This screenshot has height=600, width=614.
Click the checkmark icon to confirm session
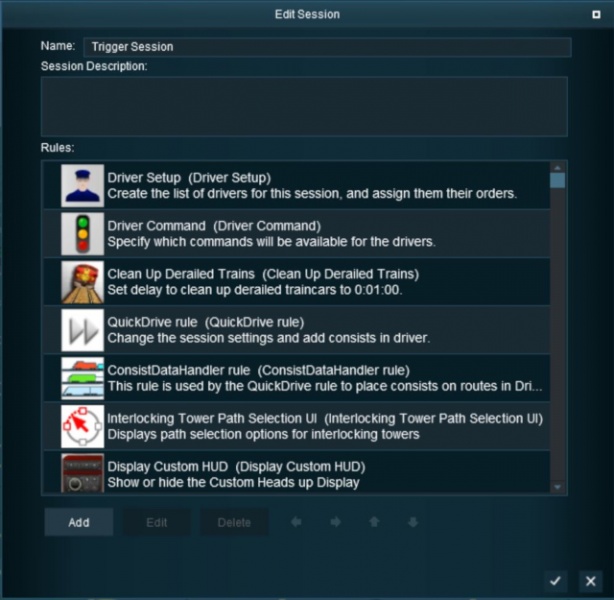(555, 580)
